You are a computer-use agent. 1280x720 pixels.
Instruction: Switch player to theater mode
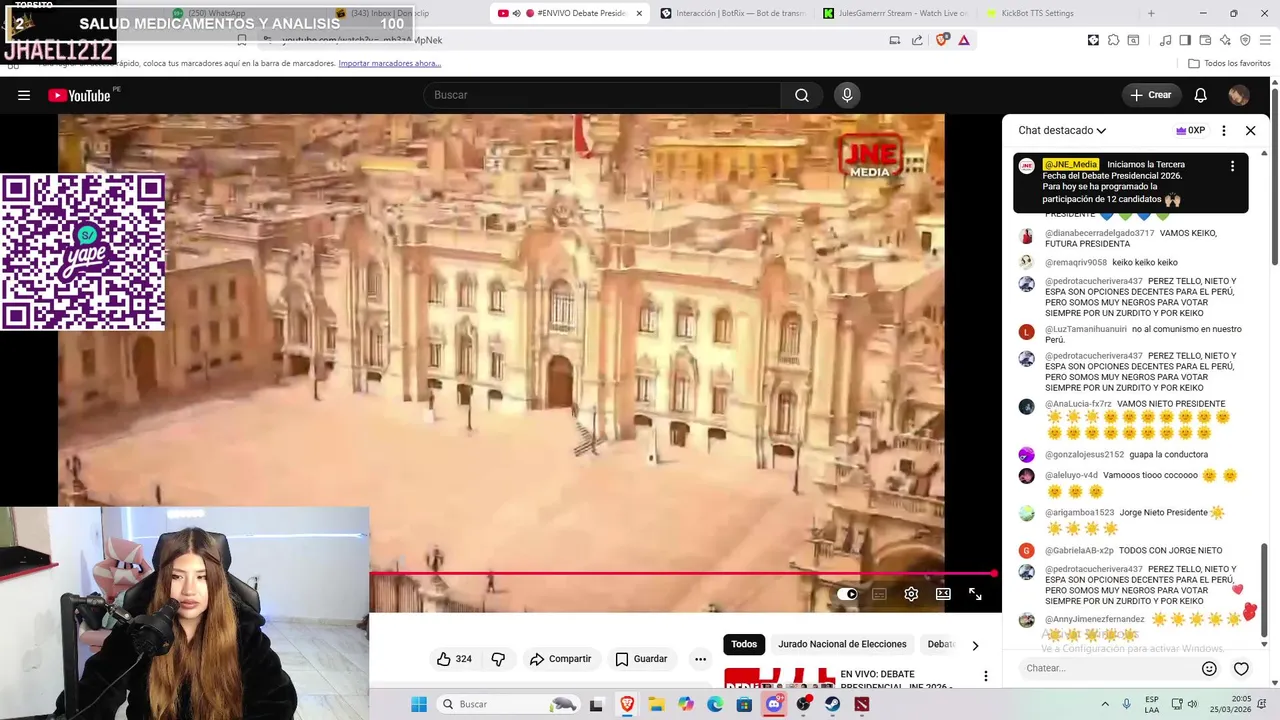943,594
